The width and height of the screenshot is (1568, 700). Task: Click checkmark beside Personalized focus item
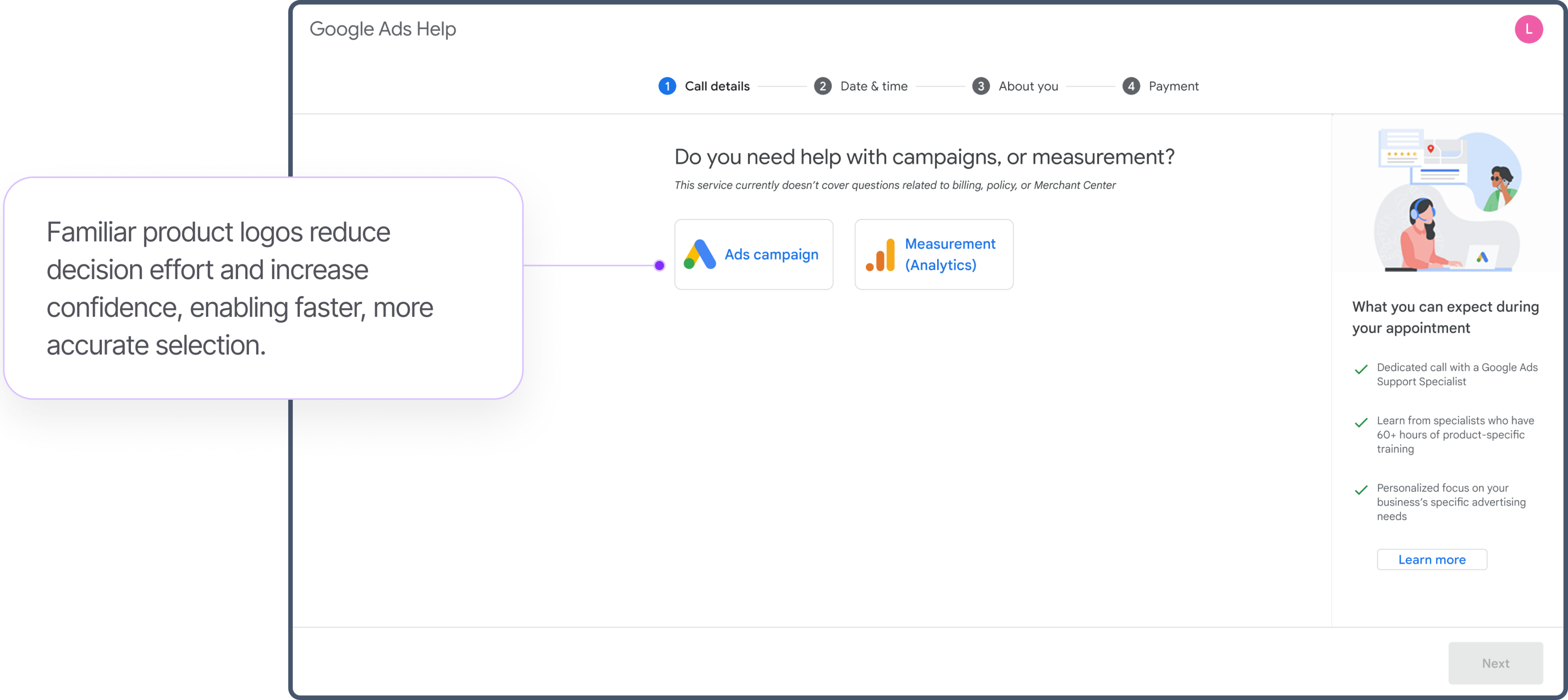[x=1361, y=490]
